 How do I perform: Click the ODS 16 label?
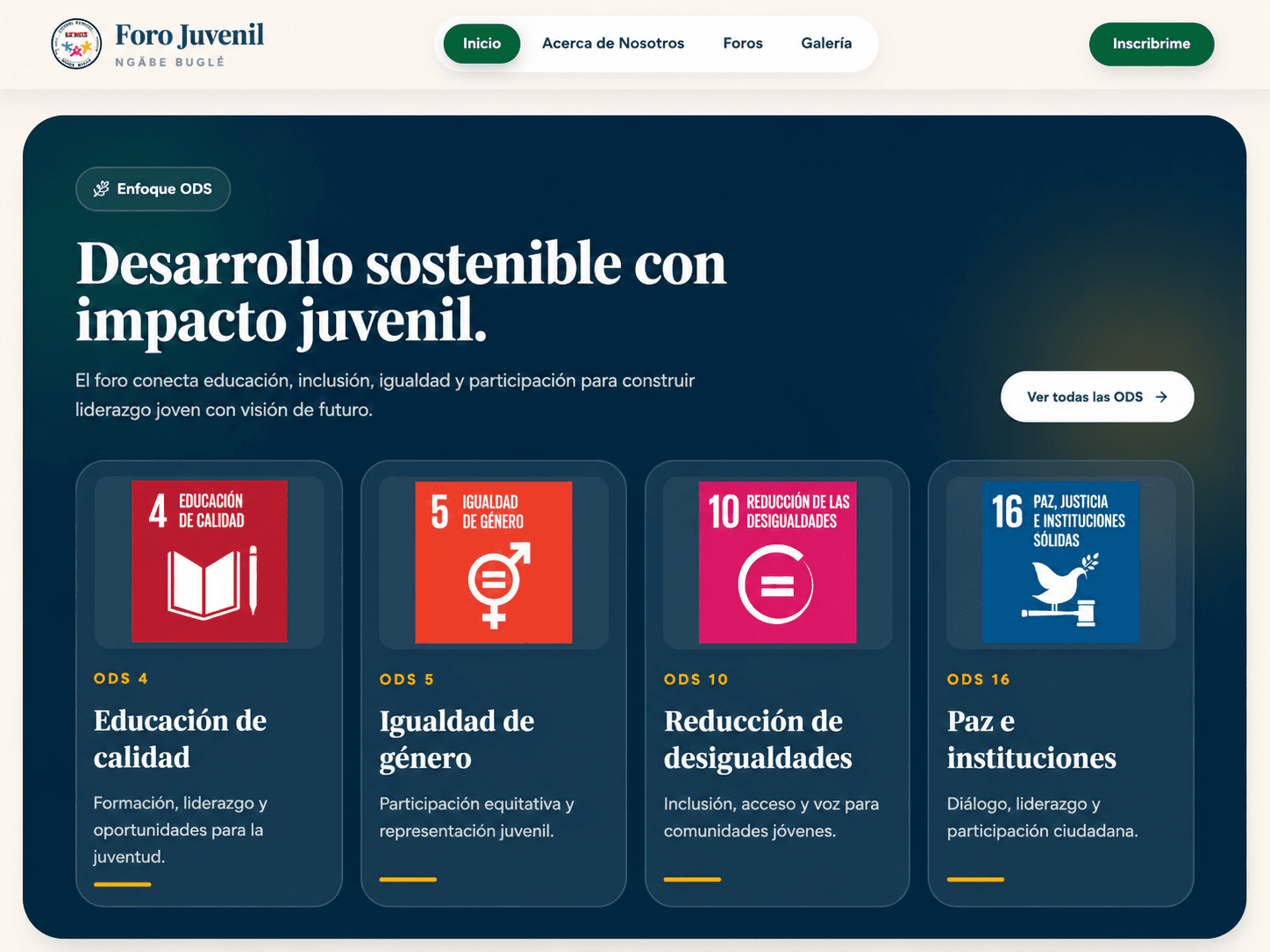pyautogui.click(x=979, y=679)
